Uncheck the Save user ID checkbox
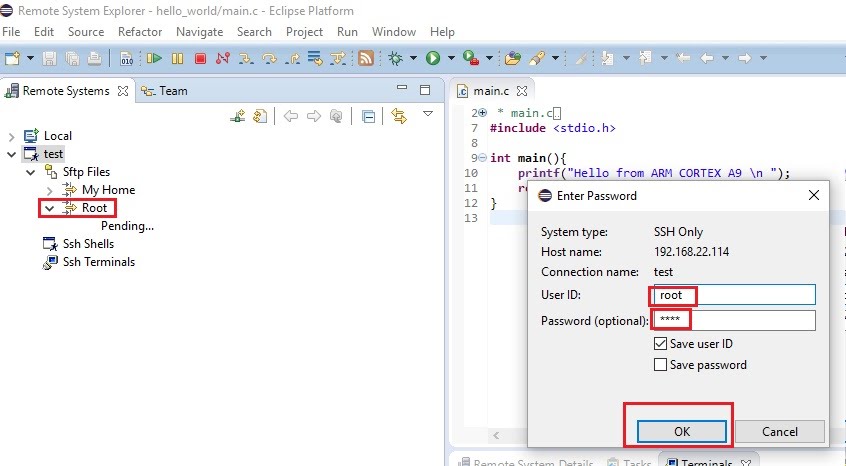 [660, 344]
